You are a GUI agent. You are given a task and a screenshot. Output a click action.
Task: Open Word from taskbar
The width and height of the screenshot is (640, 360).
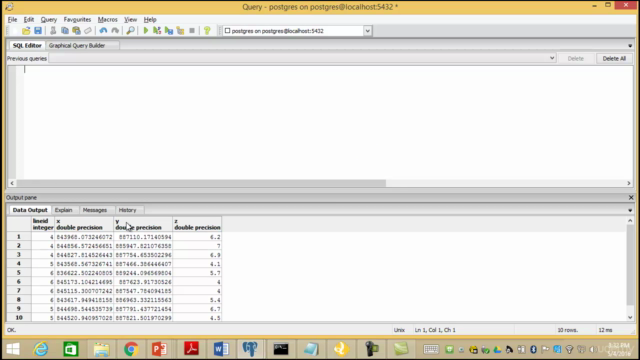click(221, 349)
